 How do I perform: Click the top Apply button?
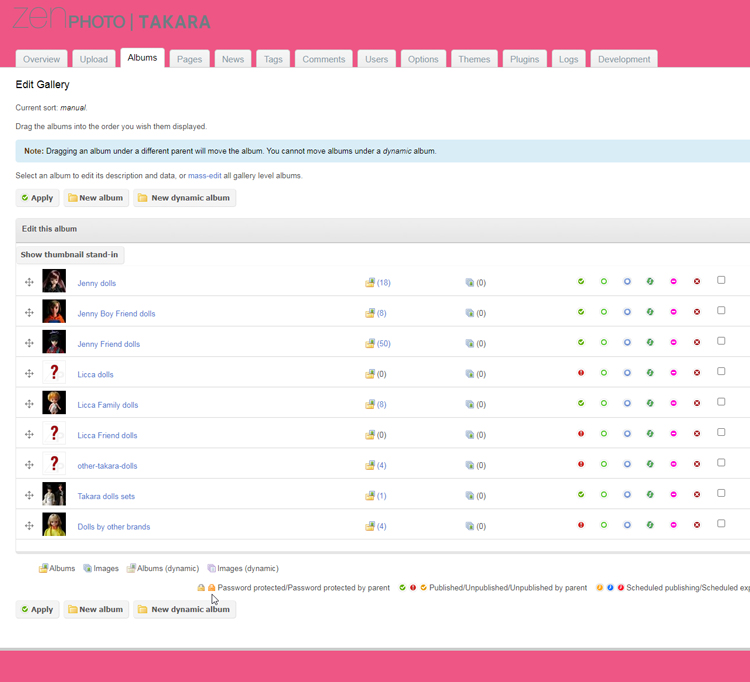coord(37,198)
